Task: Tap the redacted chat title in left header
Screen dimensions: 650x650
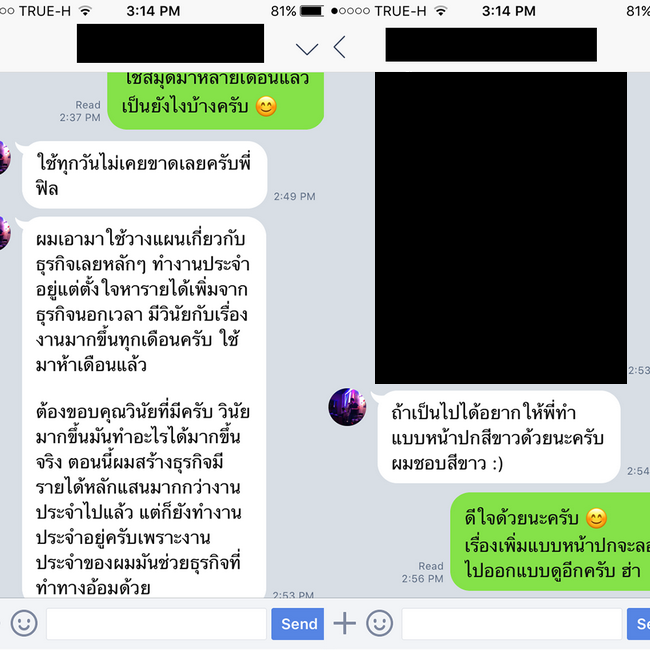Action: 170,43
